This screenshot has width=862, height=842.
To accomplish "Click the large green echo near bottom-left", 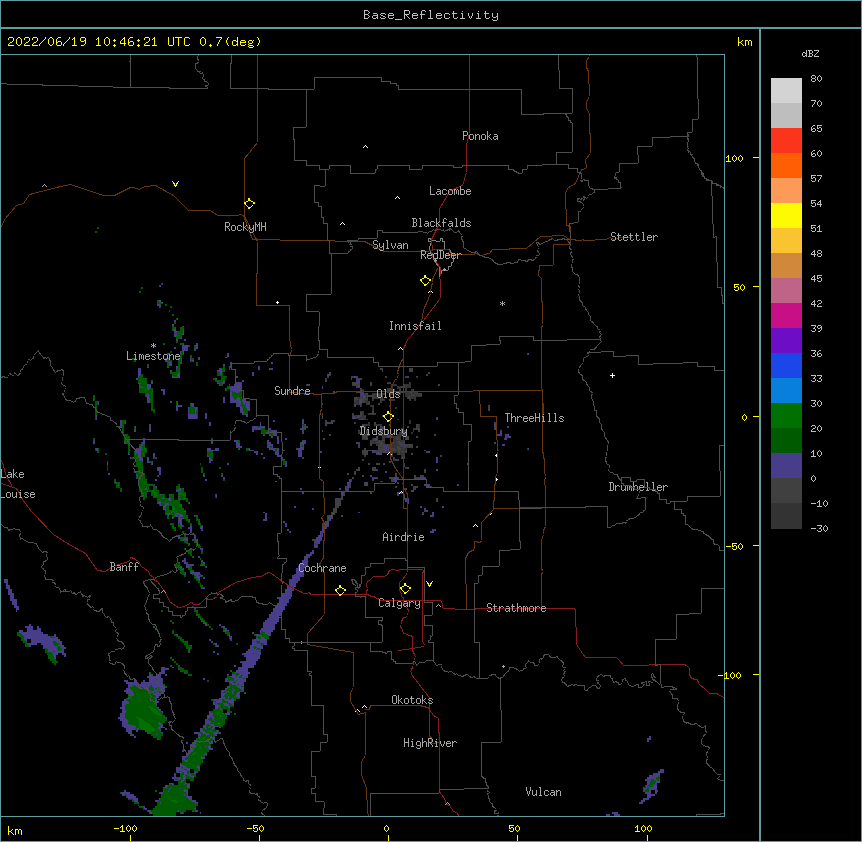I will pos(143,708).
